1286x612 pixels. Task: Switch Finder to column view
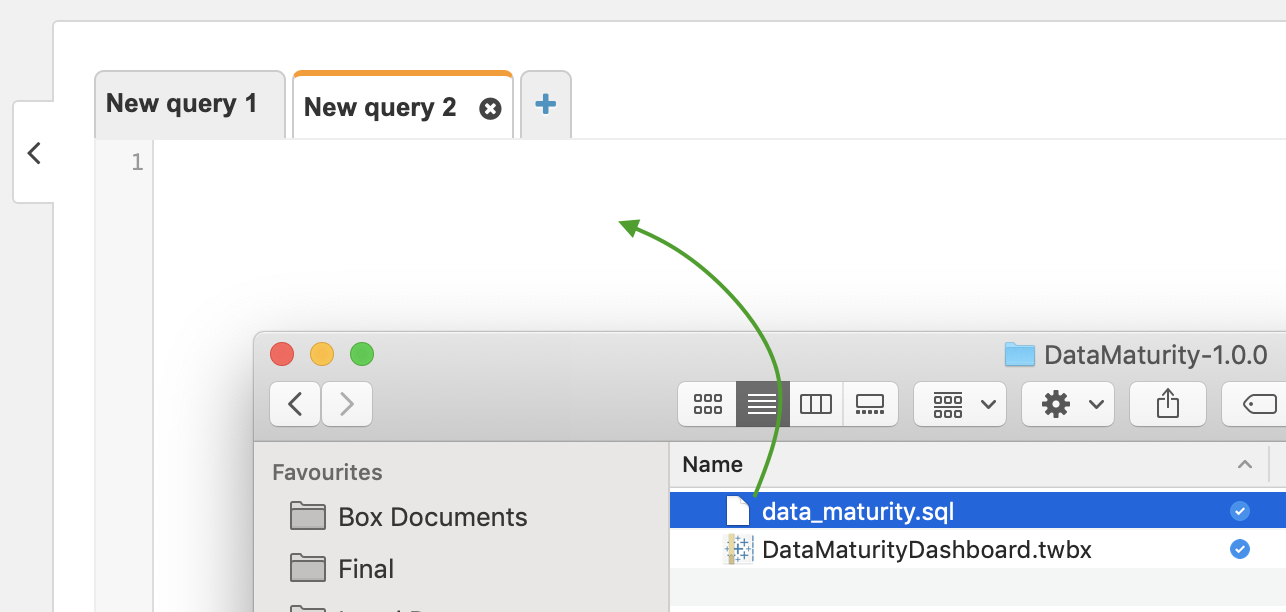[816, 404]
